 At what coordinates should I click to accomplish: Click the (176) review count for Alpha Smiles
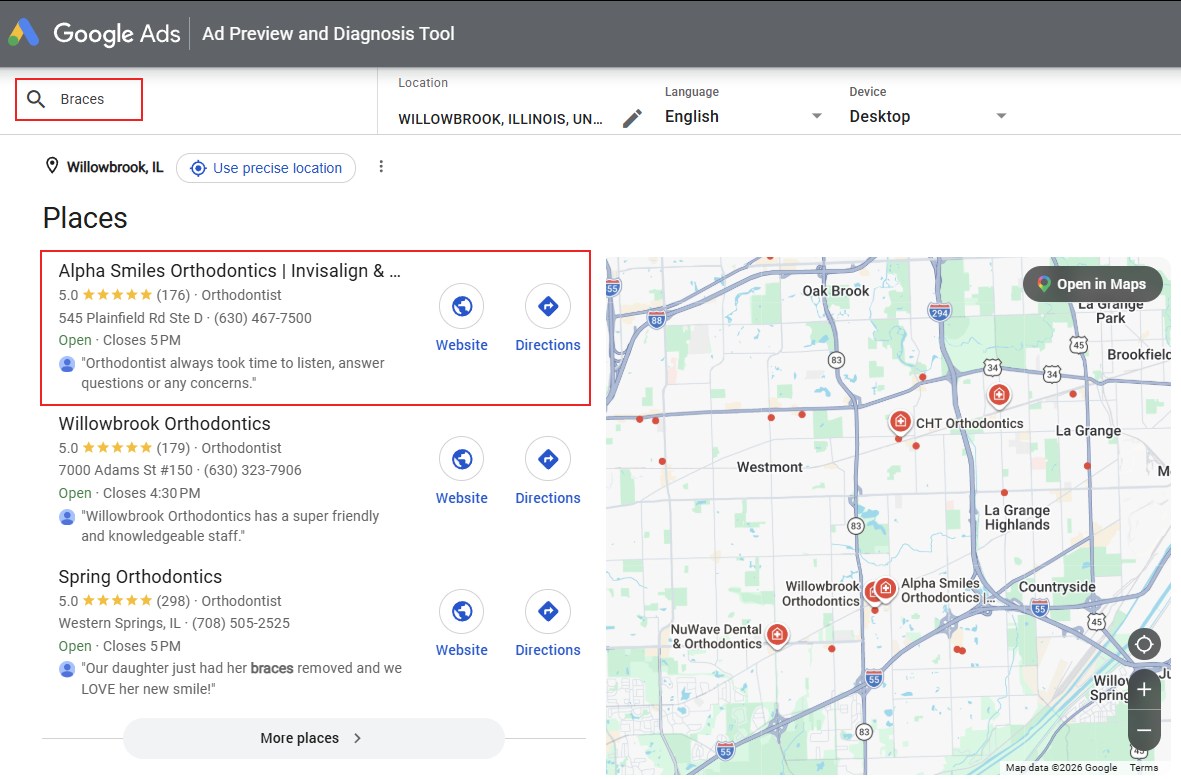pos(173,295)
